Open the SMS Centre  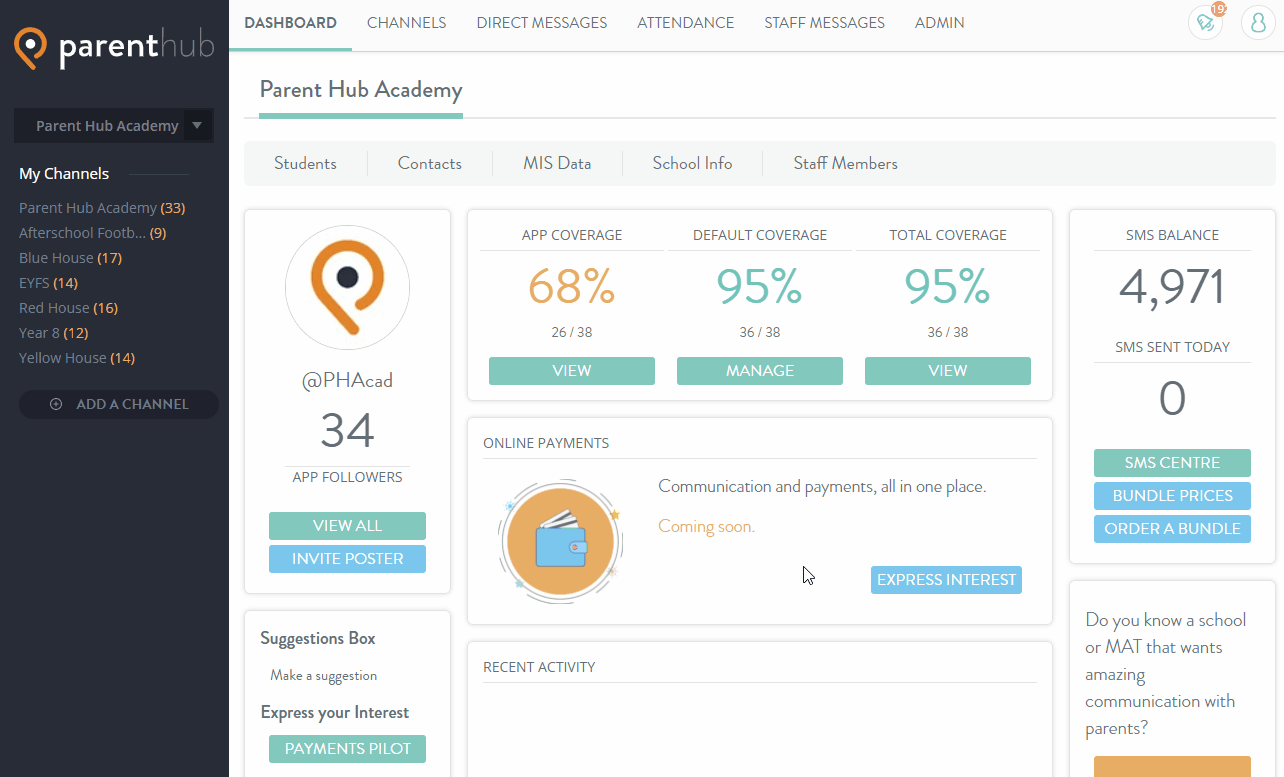[1172, 463]
